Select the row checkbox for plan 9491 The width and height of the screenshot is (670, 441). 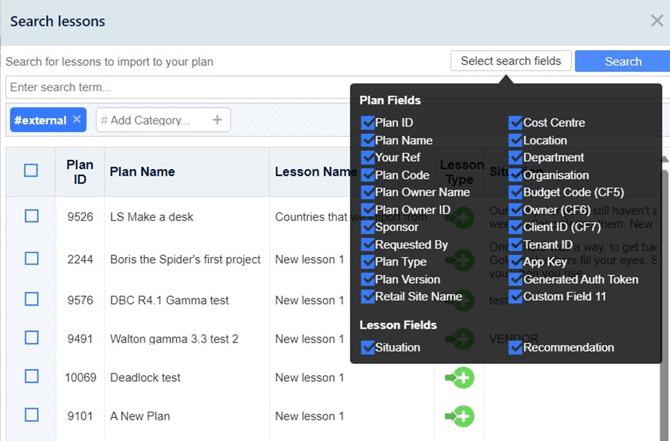pyautogui.click(x=31, y=338)
